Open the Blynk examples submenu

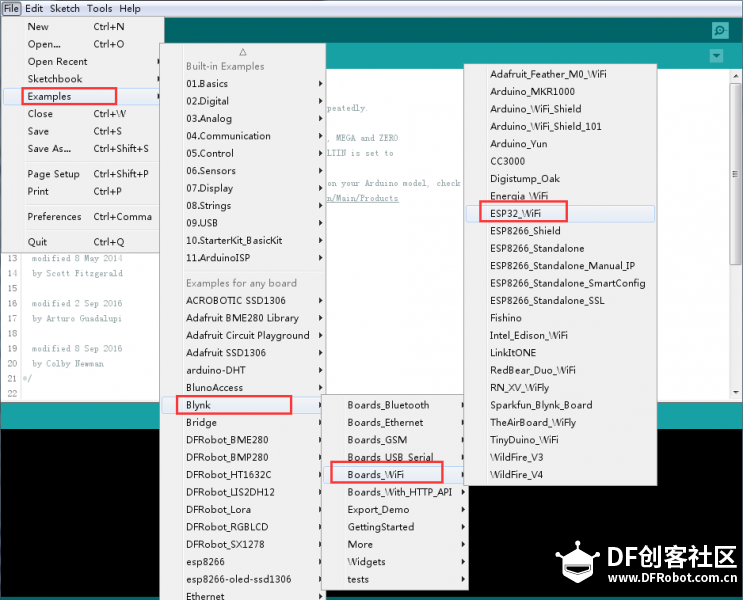point(243,405)
